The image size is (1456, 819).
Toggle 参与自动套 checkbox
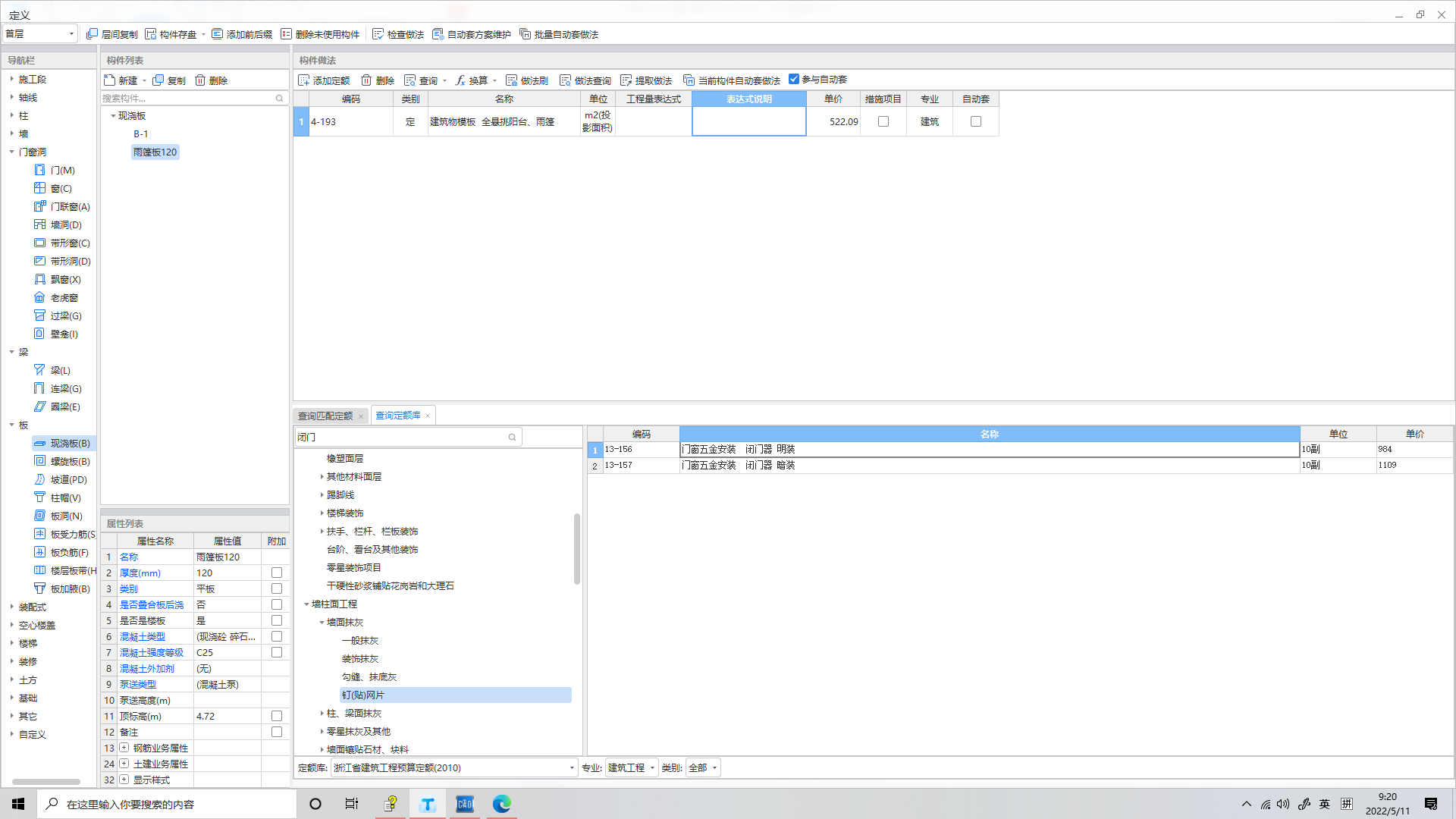click(794, 79)
